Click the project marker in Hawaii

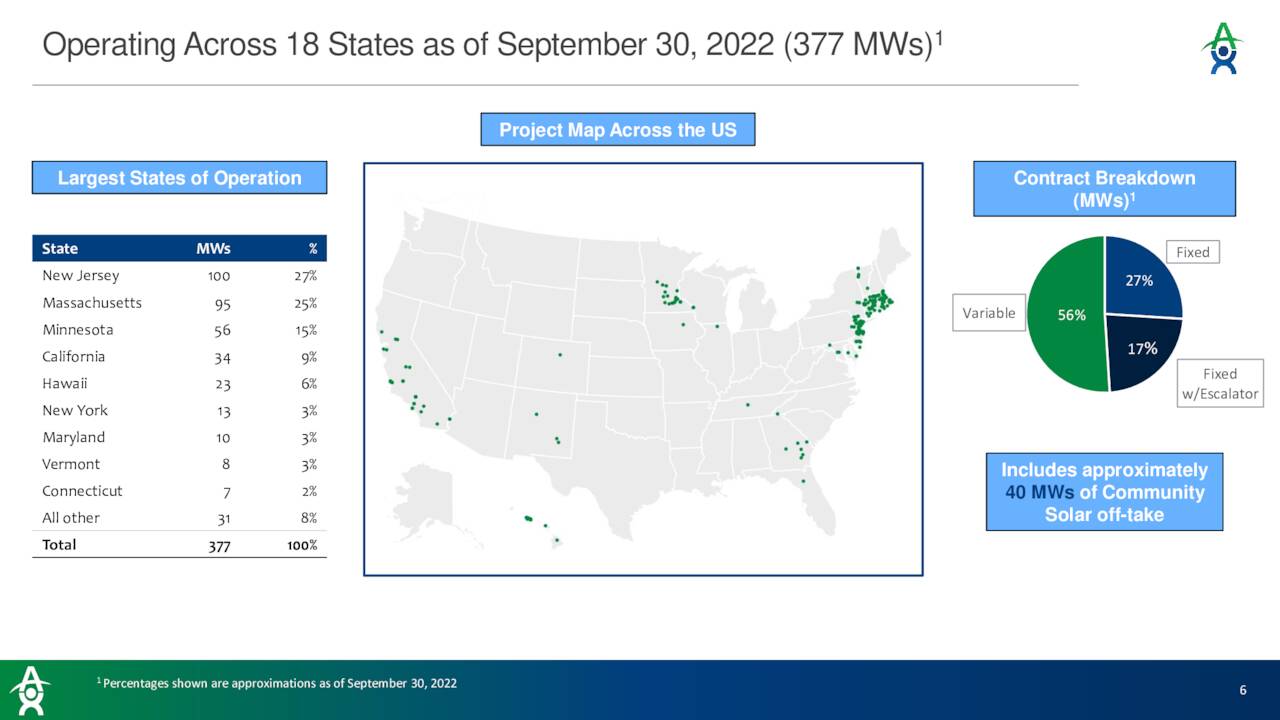point(530,520)
